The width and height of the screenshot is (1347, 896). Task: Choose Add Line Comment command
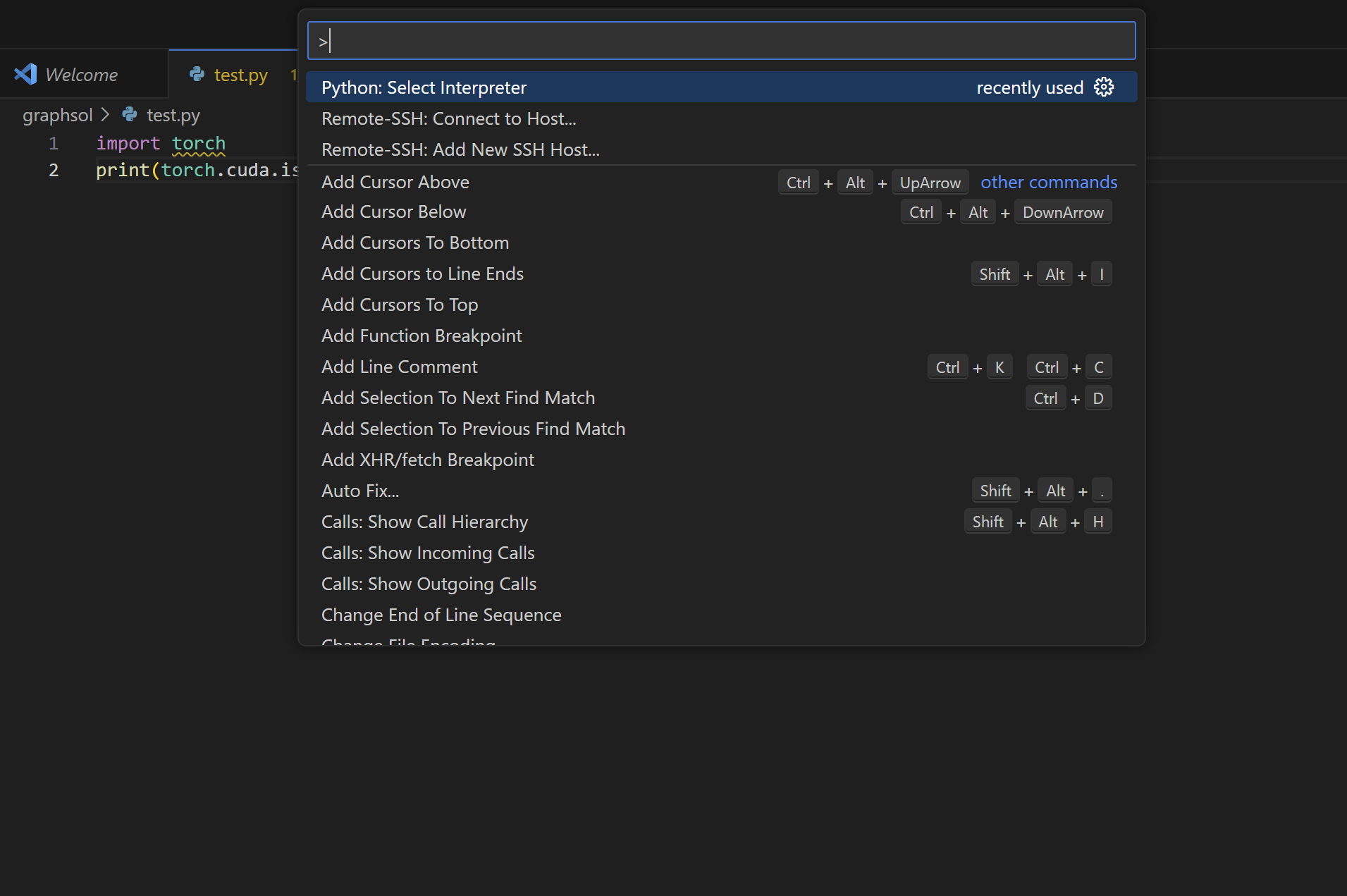pos(399,367)
